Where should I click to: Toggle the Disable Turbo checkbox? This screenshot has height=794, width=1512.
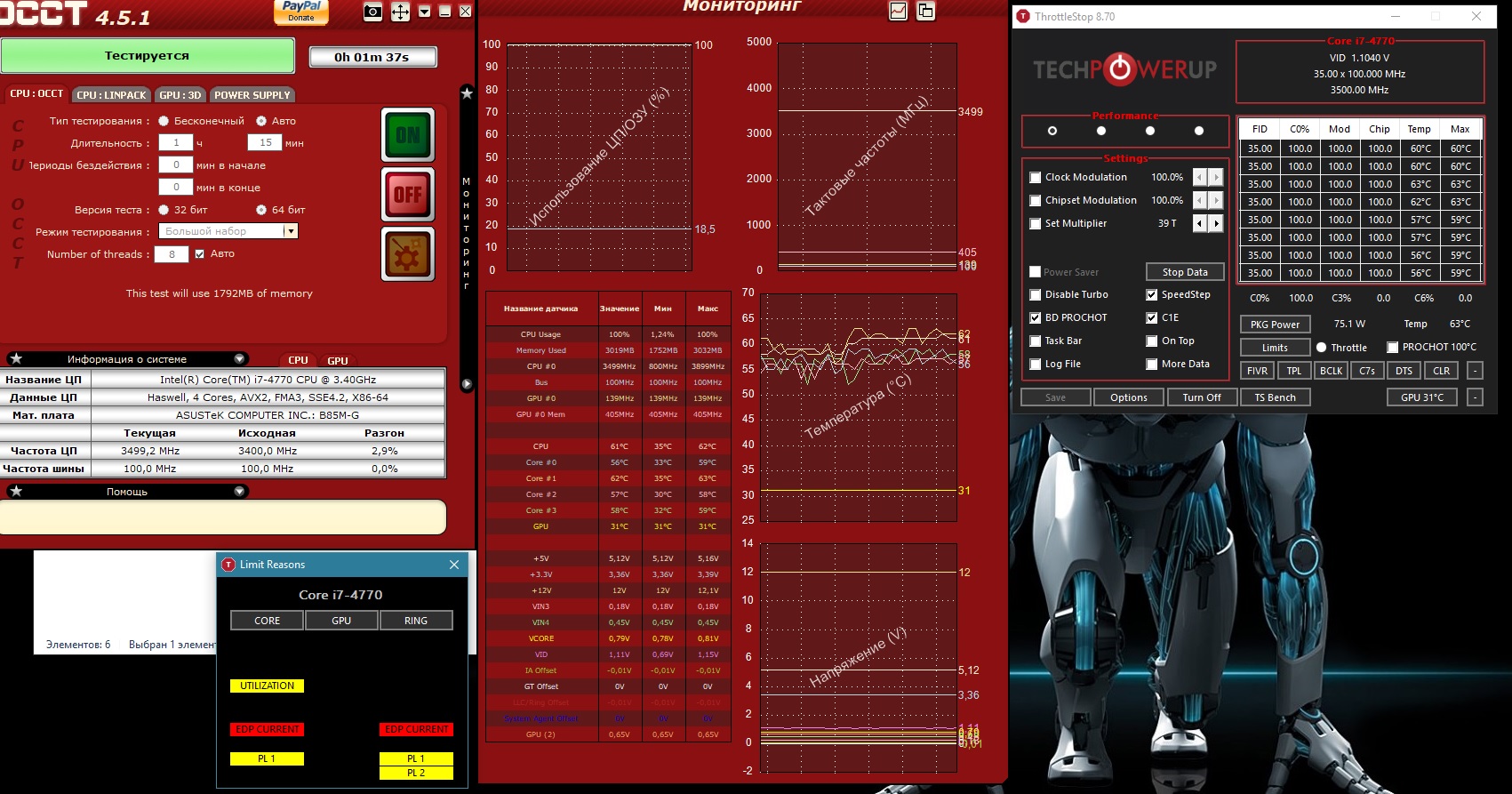[x=1035, y=294]
